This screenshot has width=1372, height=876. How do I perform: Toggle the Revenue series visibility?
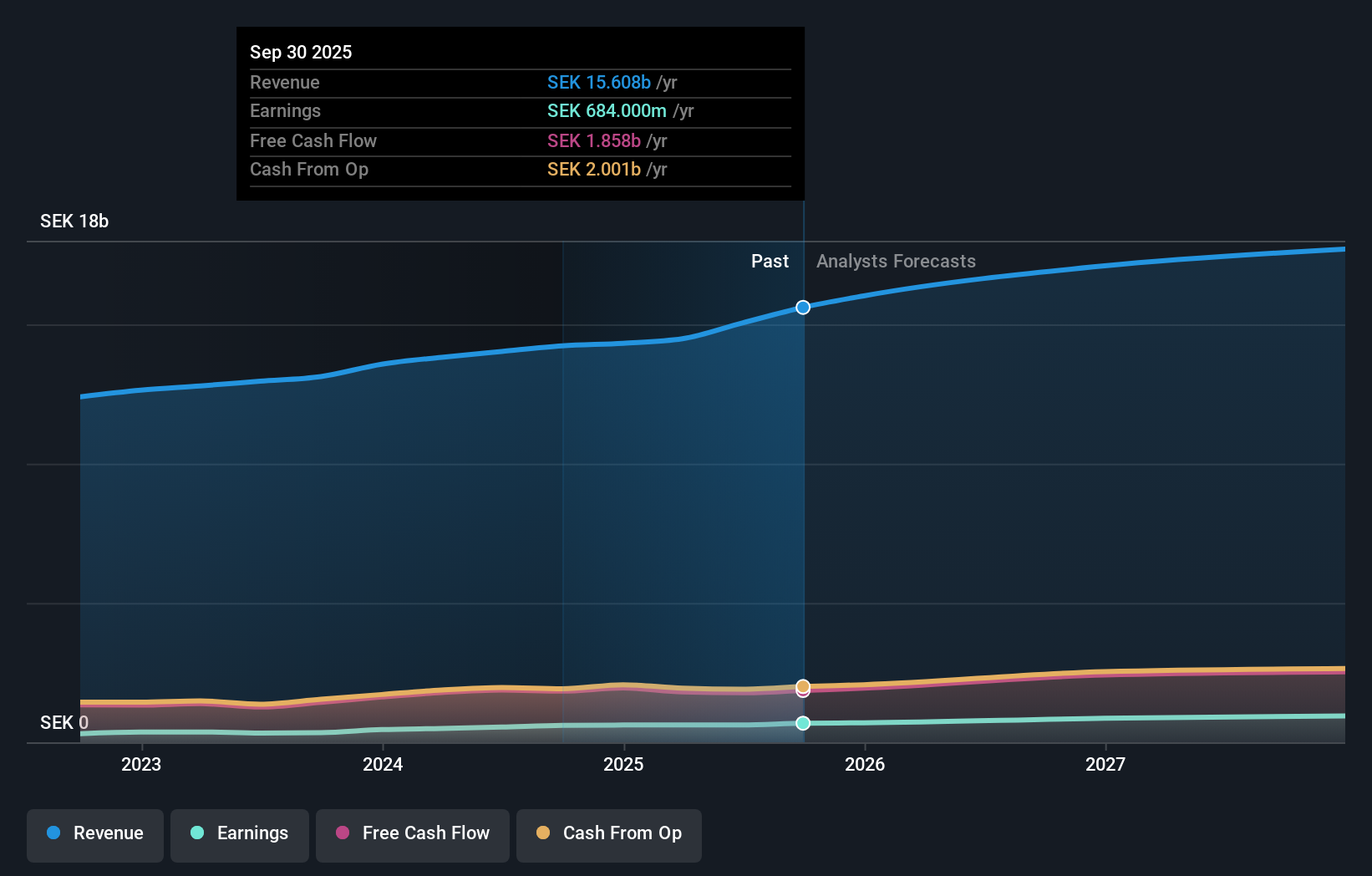[x=94, y=835]
